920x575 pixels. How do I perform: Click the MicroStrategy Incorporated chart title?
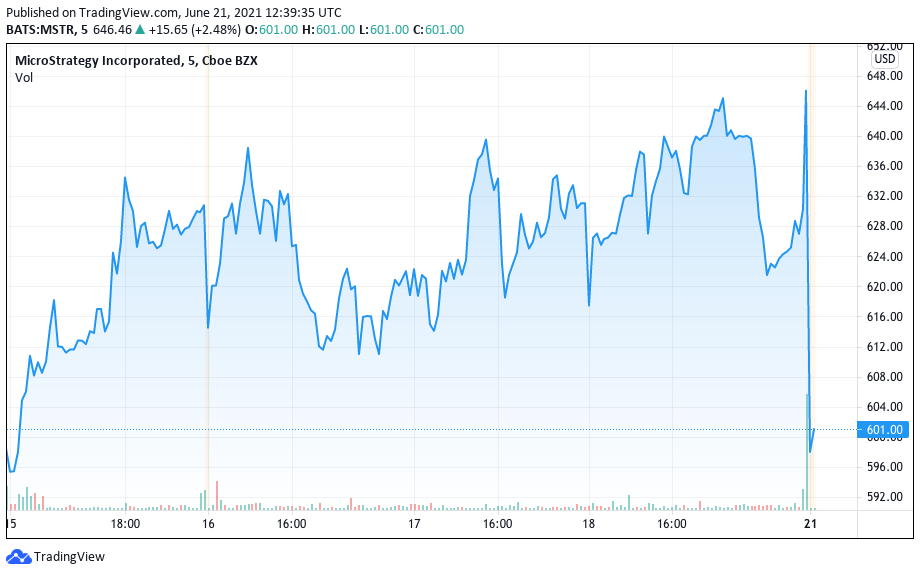(x=136, y=60)
